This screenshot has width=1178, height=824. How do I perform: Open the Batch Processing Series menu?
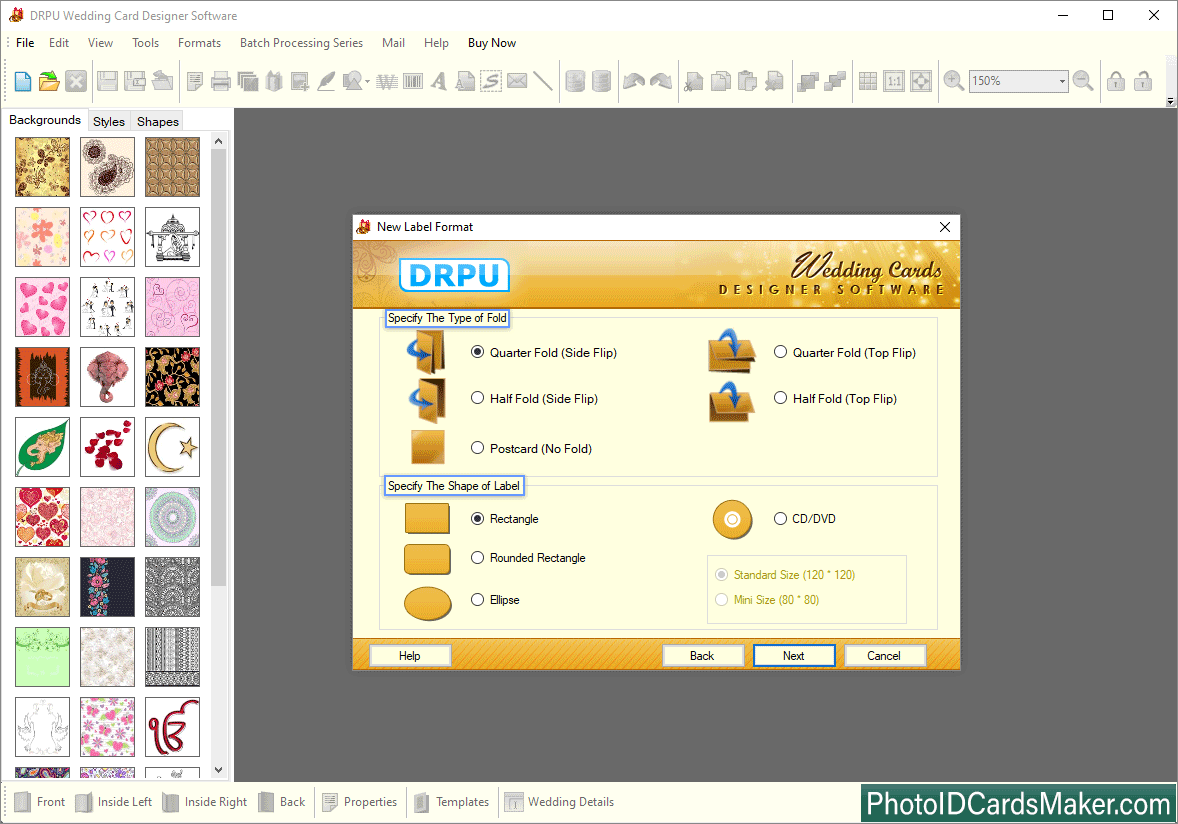[x=301, y=43]
